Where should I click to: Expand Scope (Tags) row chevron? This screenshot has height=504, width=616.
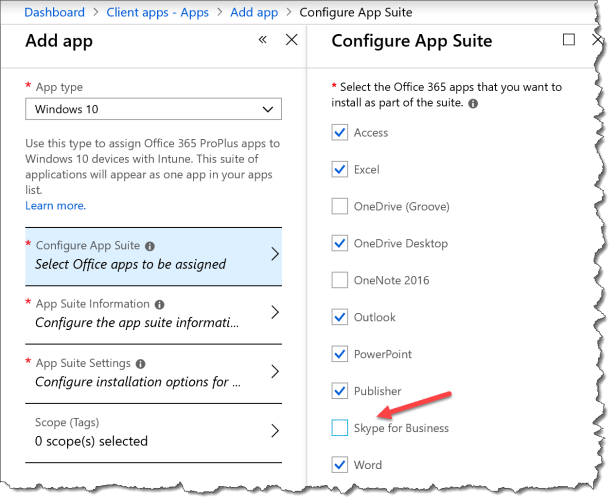[x=275, y=431]
